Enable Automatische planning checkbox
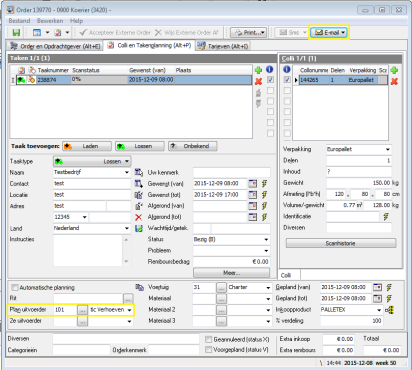 coord(15,287)
